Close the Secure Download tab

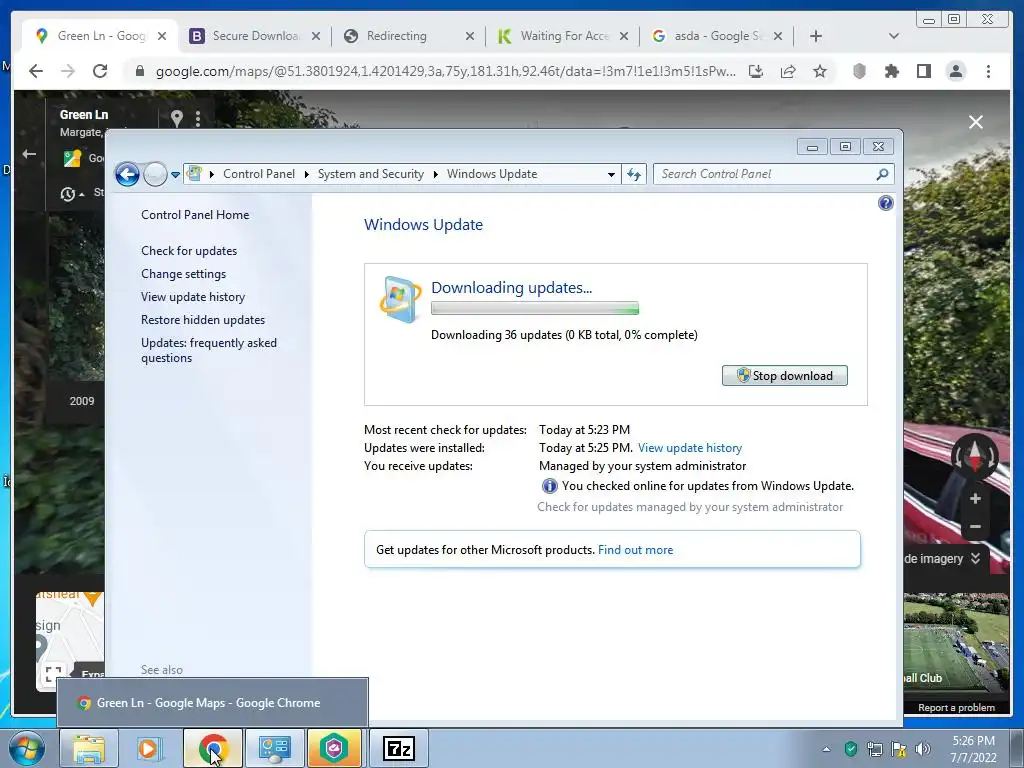[315, 36]
